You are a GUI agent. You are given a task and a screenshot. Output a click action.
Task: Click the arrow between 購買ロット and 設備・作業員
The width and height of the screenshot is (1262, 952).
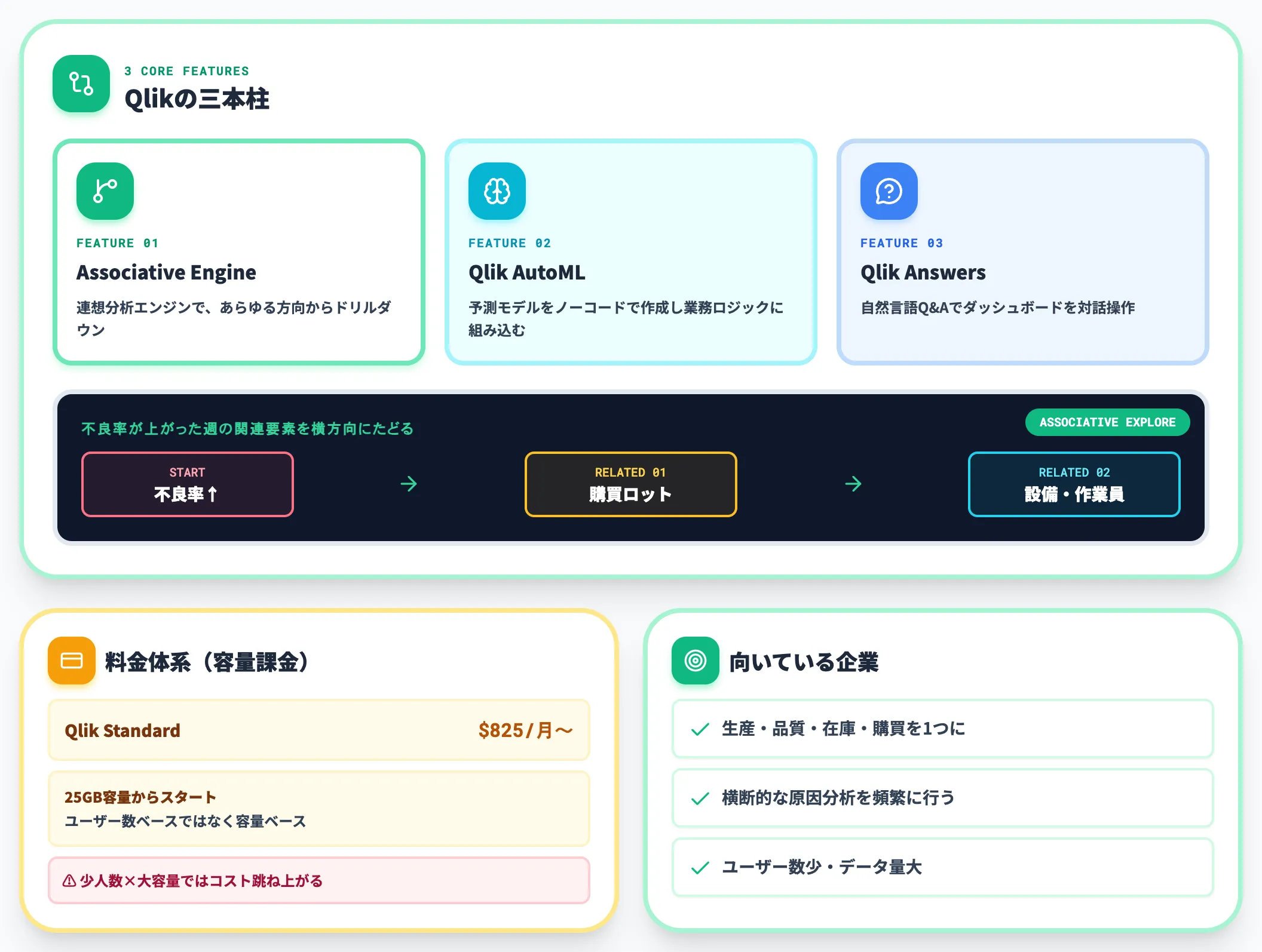pos(853,484)
